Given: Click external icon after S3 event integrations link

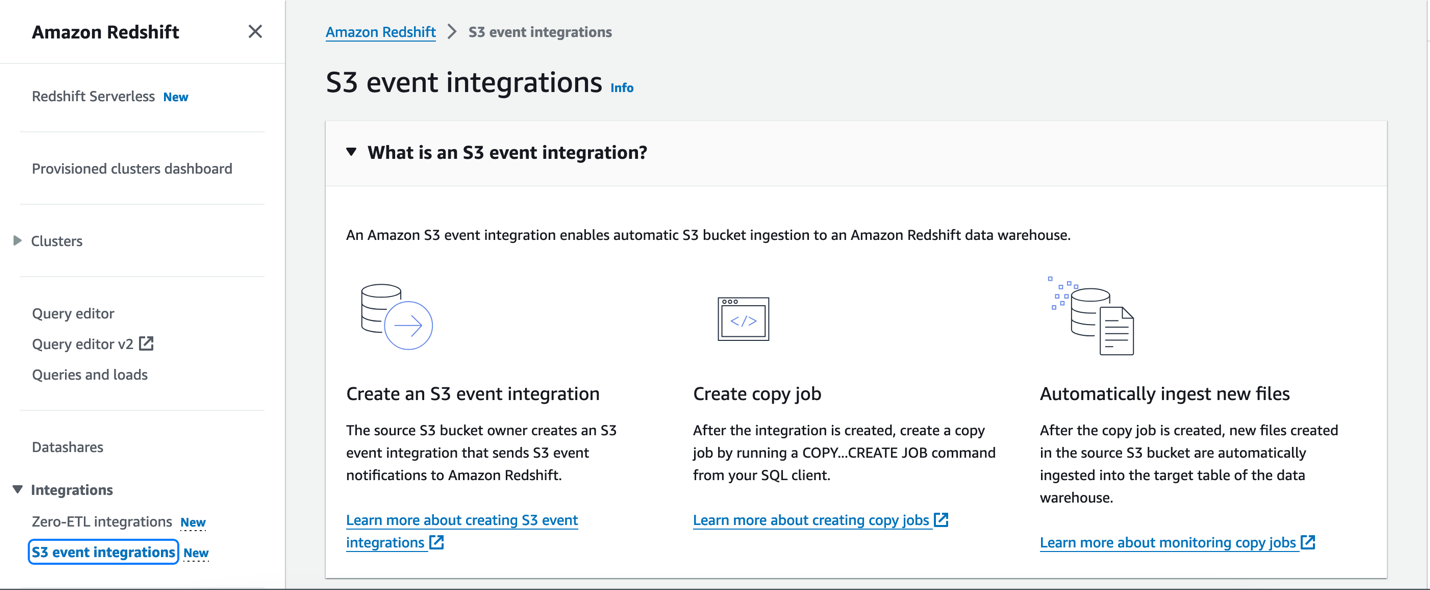Looking at the screenshot, I should [437, 542].
